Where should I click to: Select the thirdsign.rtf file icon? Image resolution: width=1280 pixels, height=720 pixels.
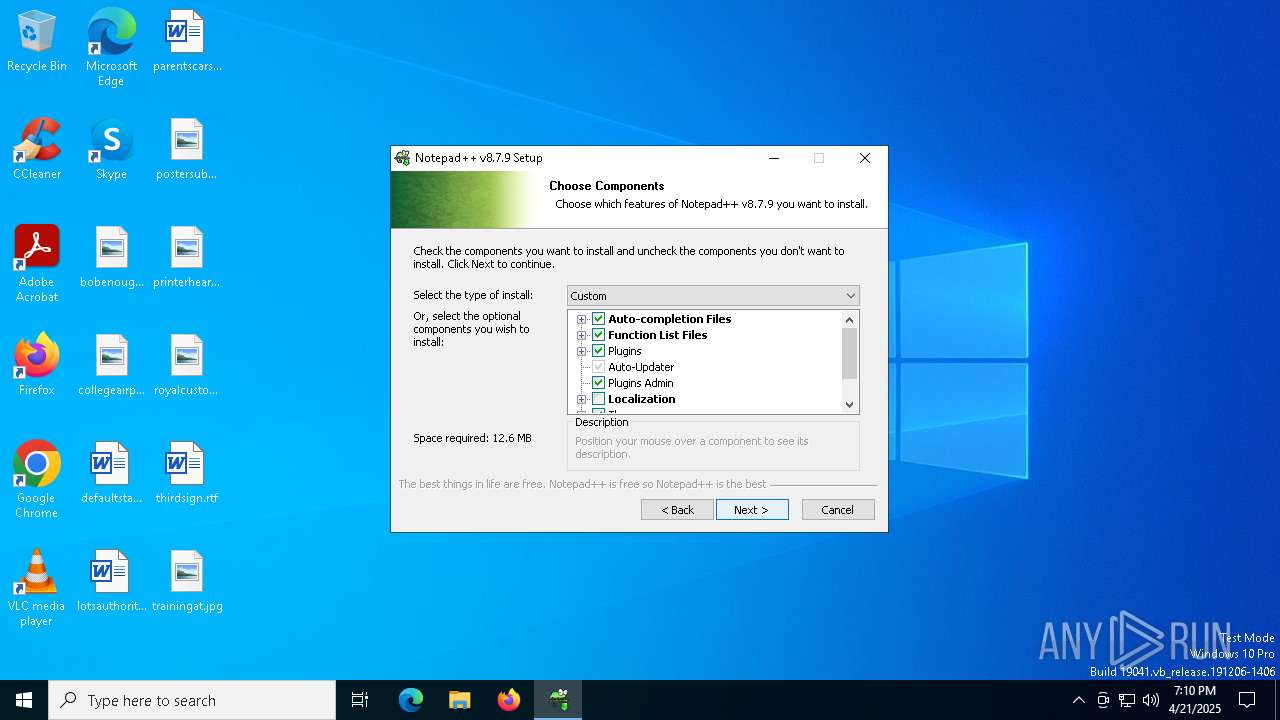[x=187, y=474]
